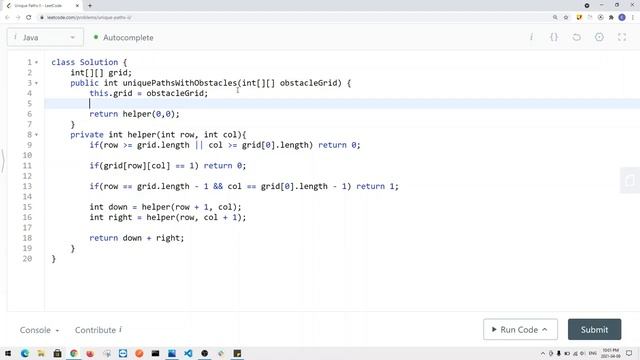Go back in browser history

[x=7, y=18]
